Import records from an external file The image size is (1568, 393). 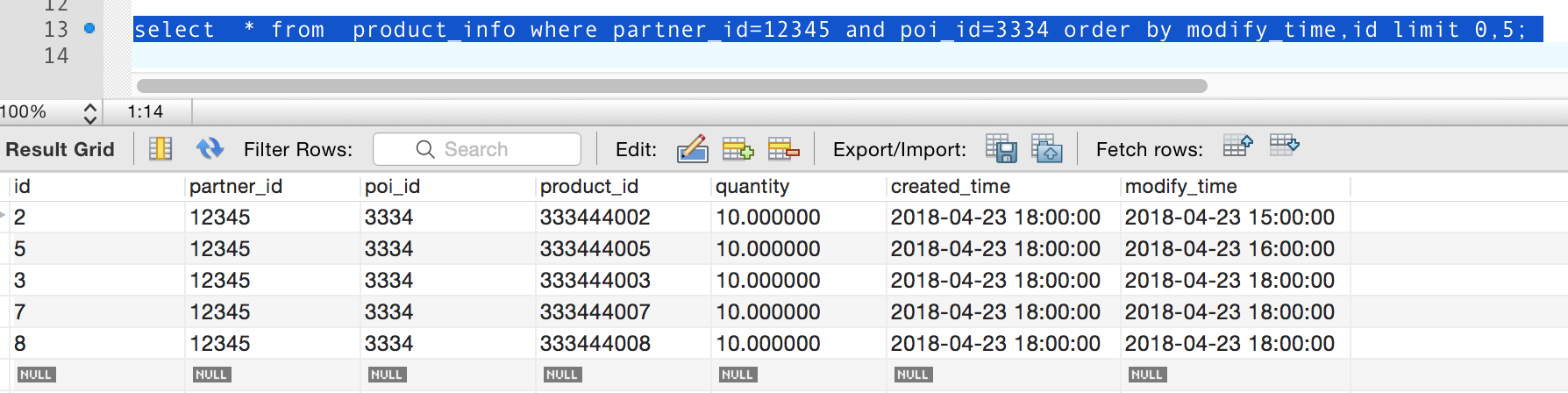point(1046,148)
